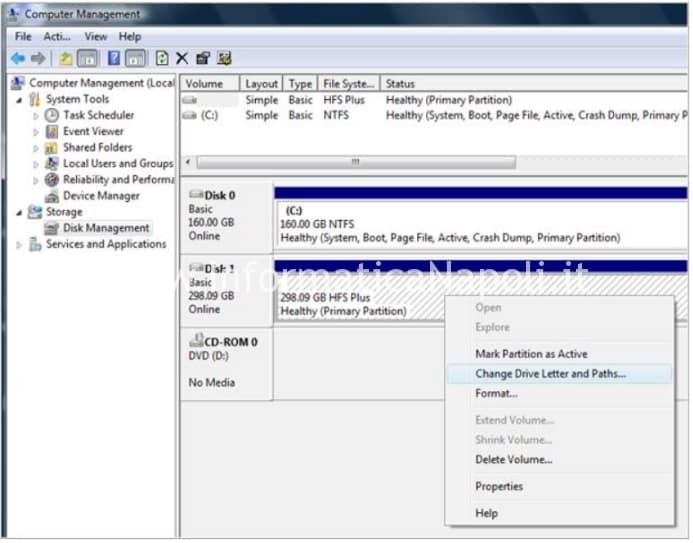Click the Back arrow toolbar icon
Image resolution: width=693 pixels, height=543 pixels.
tap(18, 58)
